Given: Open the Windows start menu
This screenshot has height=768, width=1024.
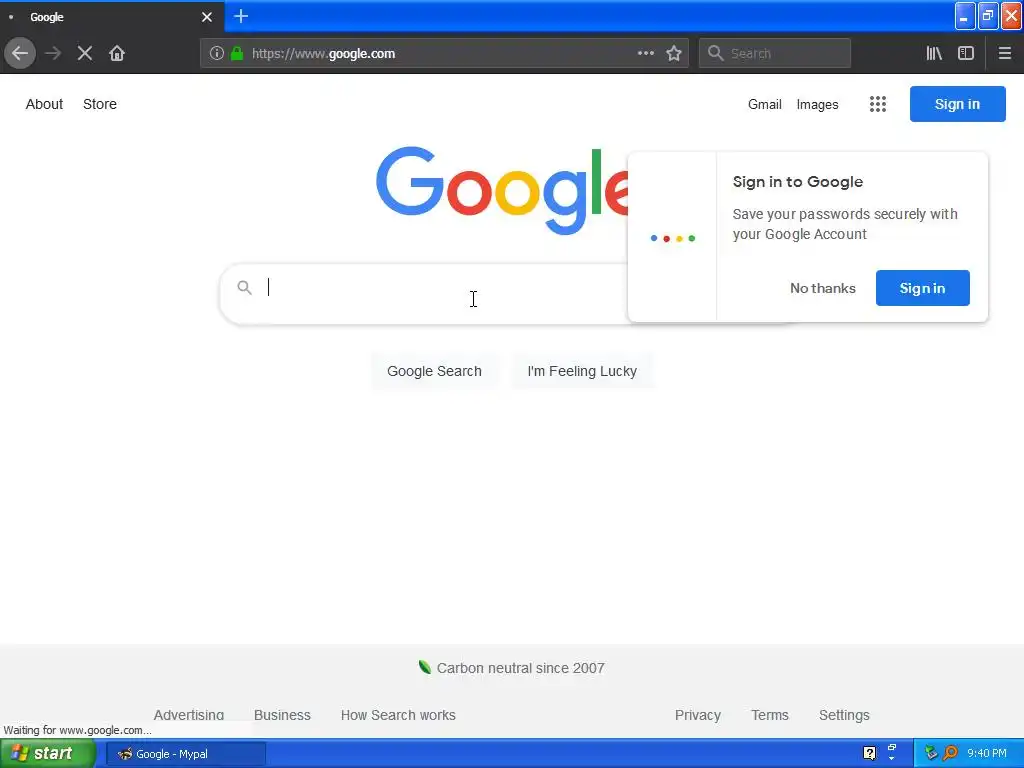Looking at the screenshot, I should click(x=48, y=753).
